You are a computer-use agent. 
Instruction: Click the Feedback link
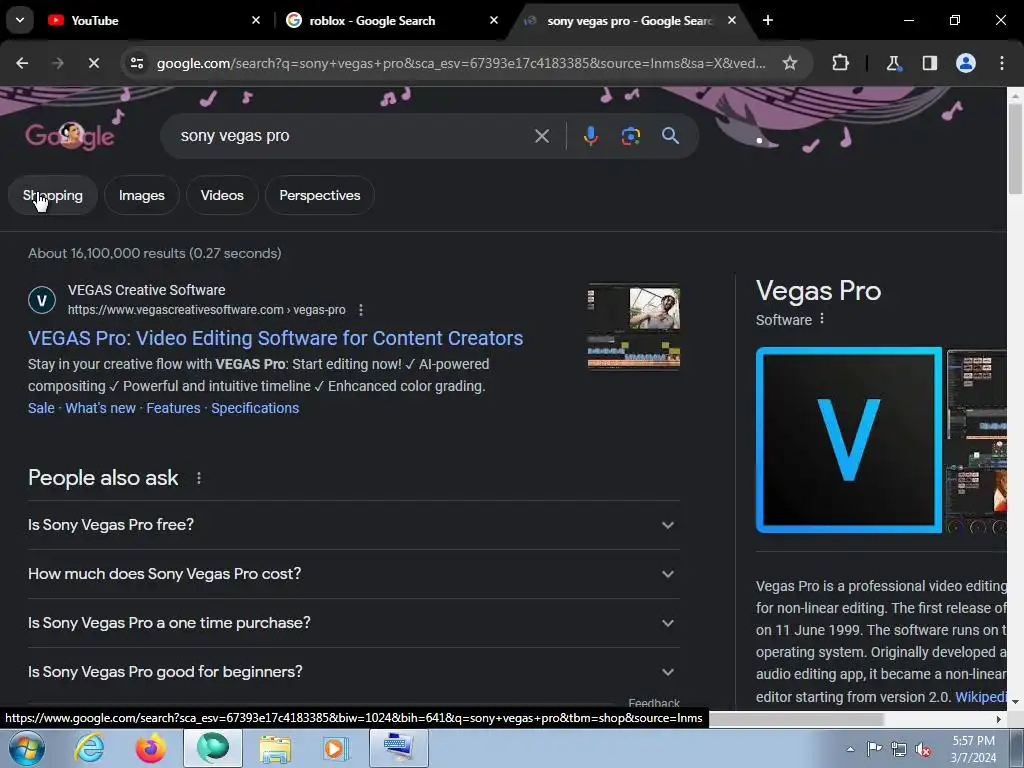pos(654,703)
